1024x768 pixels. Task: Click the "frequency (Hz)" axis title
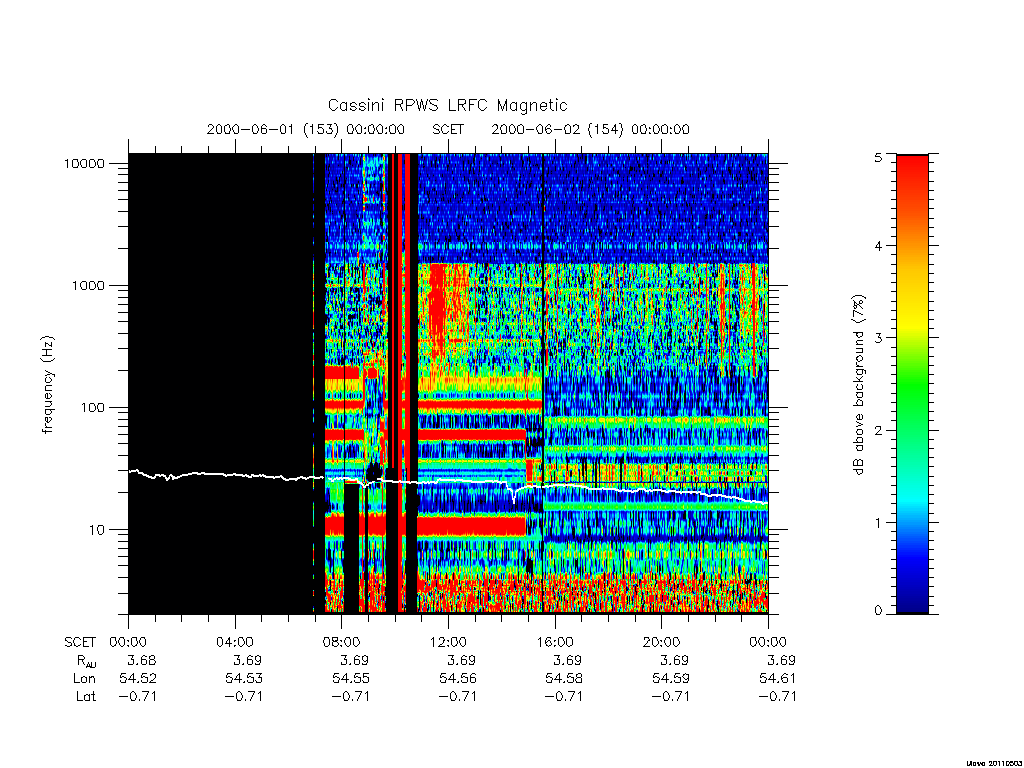coord(47,385)
